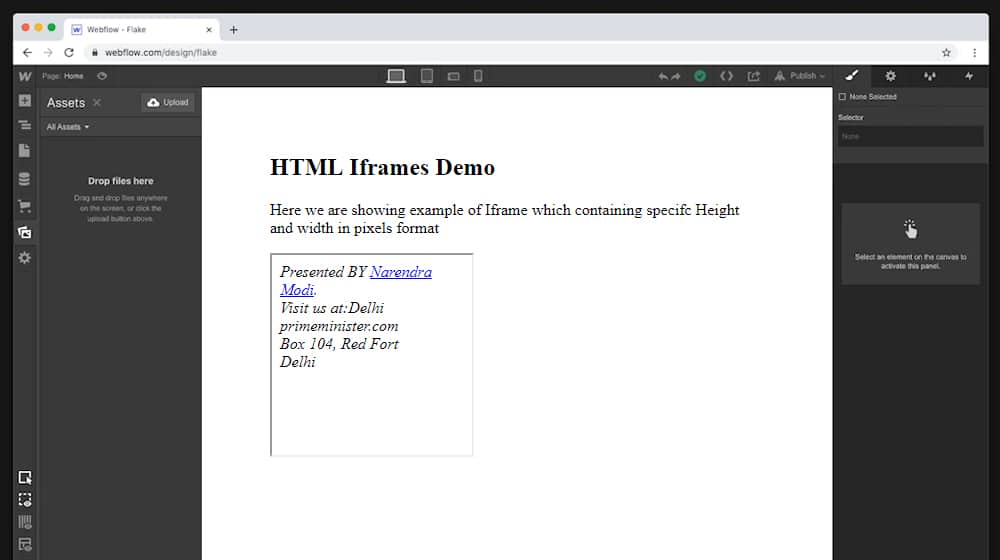
Task: Check the green status checkmark icon
Action: [x=700, y=76]
